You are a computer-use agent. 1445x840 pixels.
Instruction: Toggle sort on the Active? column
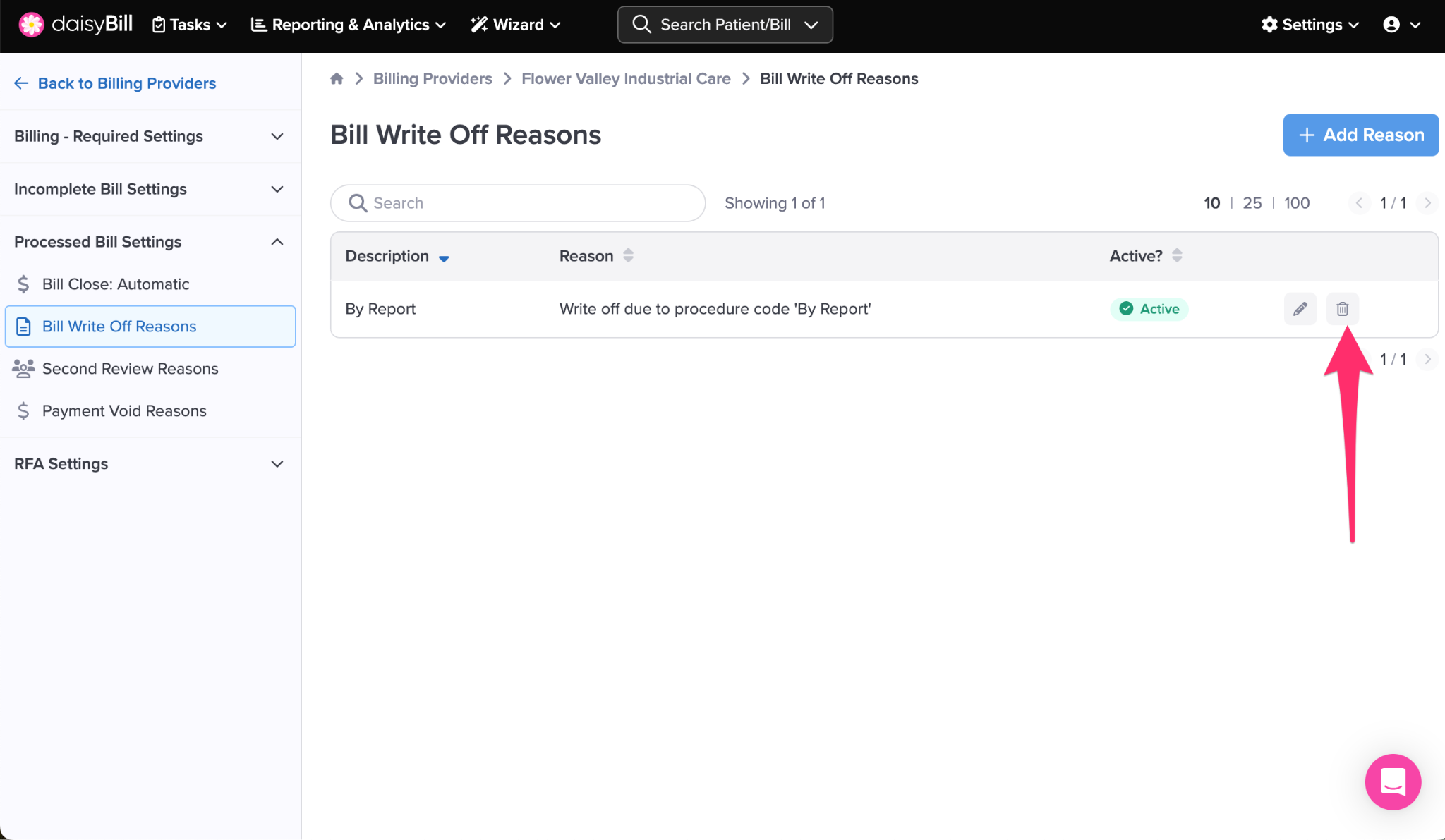pos(1177,255)
